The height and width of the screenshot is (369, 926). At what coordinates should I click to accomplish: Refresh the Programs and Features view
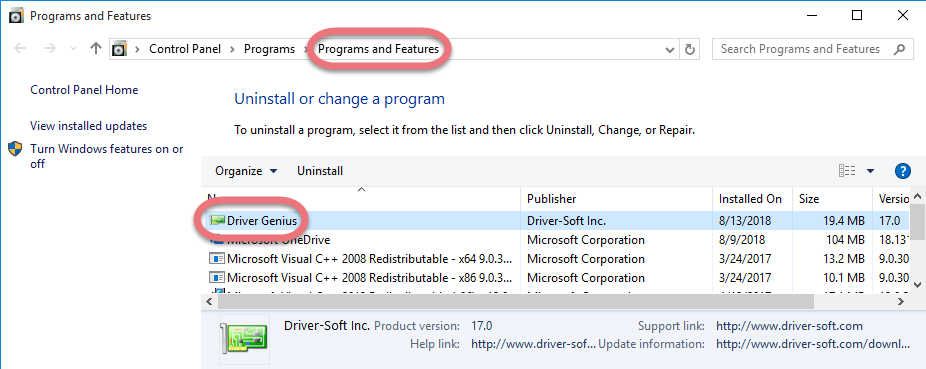pos(689,50)
